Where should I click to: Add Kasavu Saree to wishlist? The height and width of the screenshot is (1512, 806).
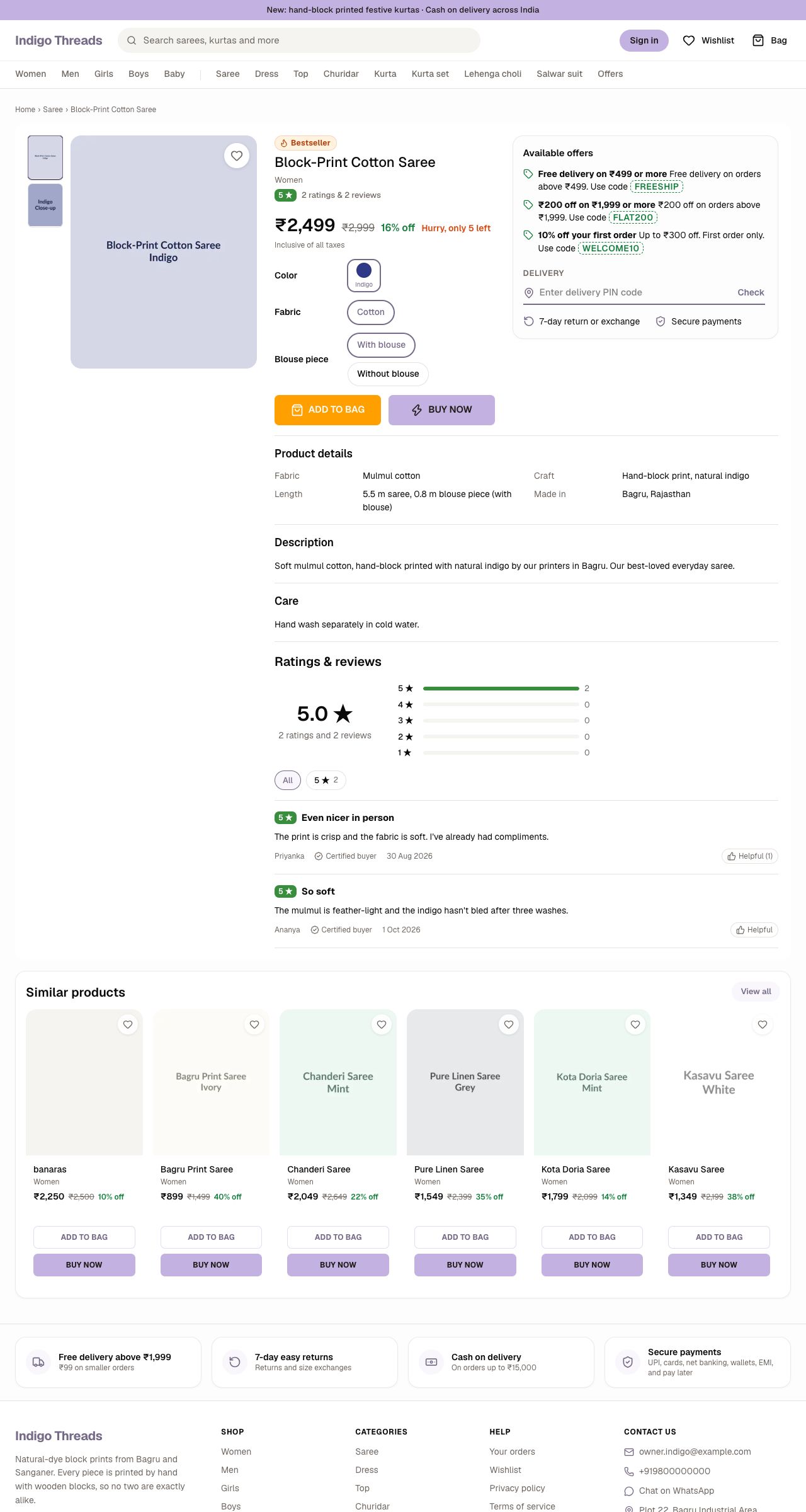(x=763, y=1024)
